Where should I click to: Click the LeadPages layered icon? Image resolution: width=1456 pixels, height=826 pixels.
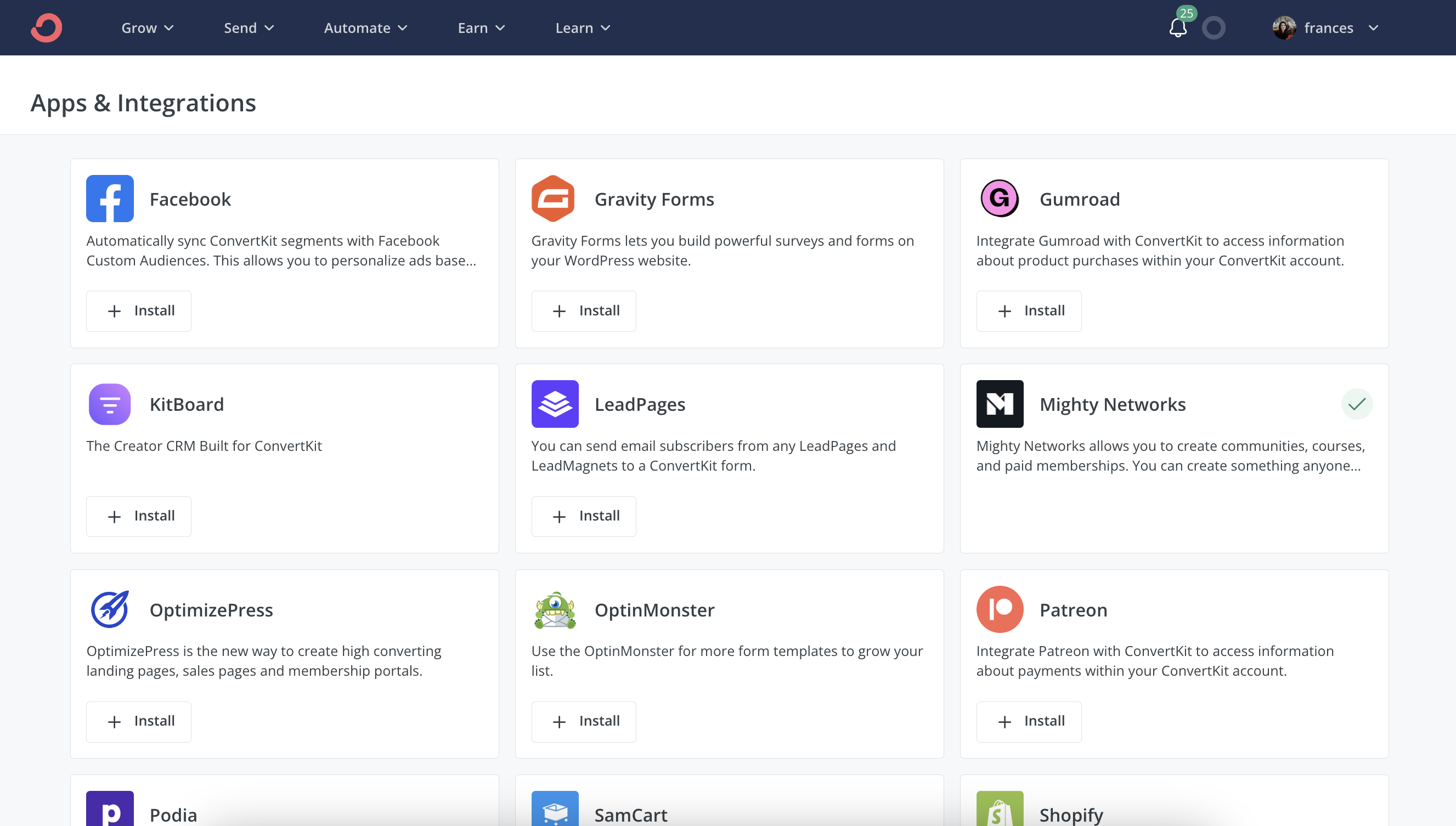coord(555,404)
